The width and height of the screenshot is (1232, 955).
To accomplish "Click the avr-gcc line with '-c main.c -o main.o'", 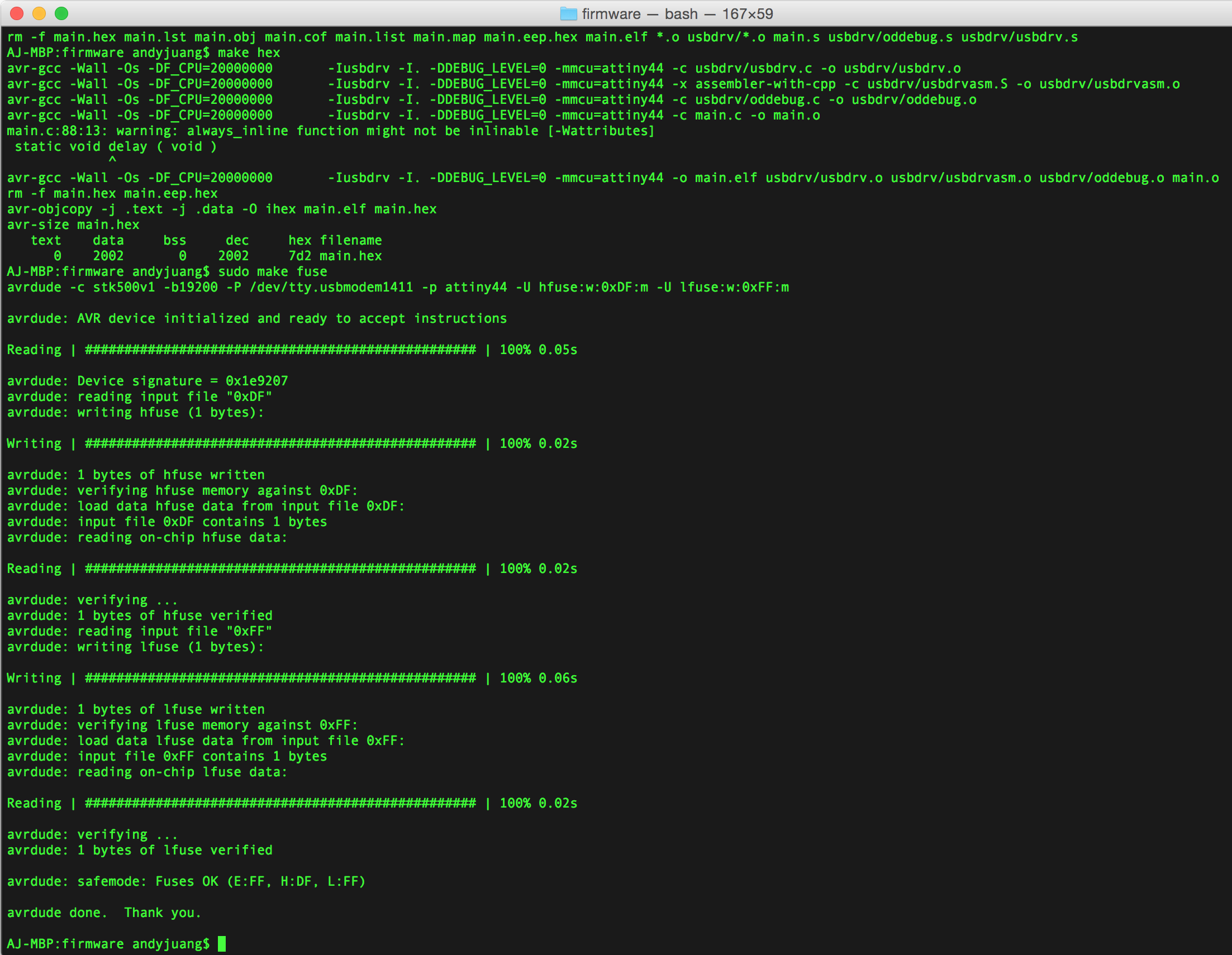I will pos(413,115).
